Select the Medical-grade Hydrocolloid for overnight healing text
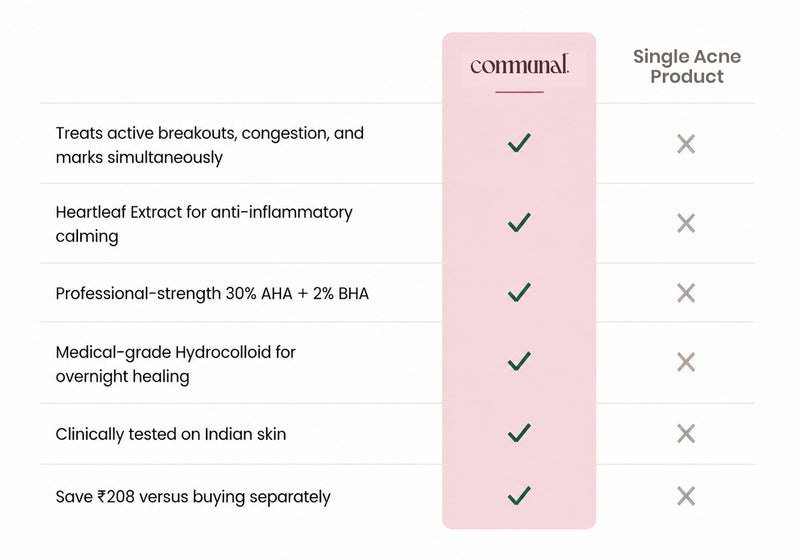The height and width of the screenshot is (560, 800). [x=176, y=364]
